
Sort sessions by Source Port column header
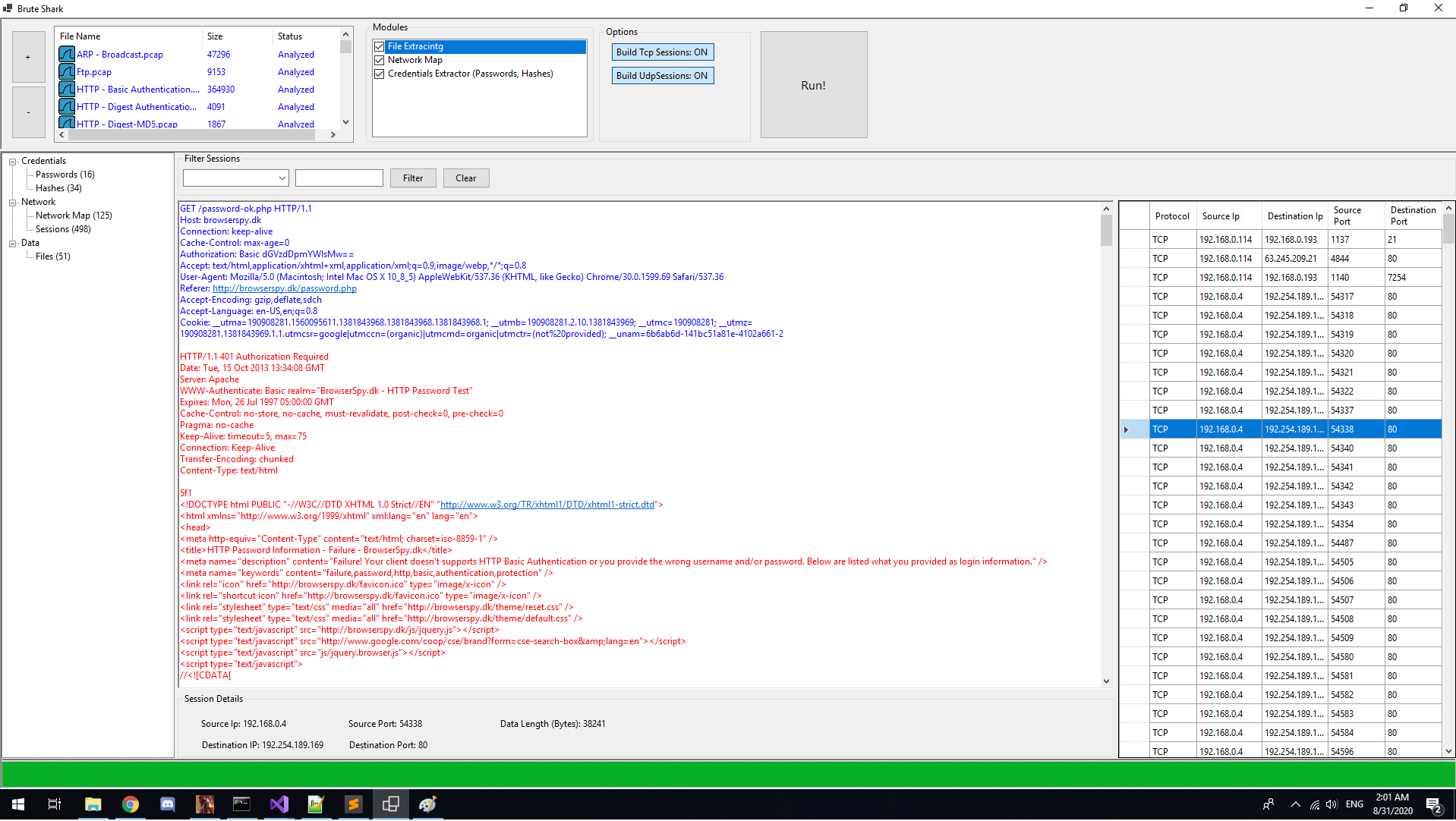click(1357, 216)
